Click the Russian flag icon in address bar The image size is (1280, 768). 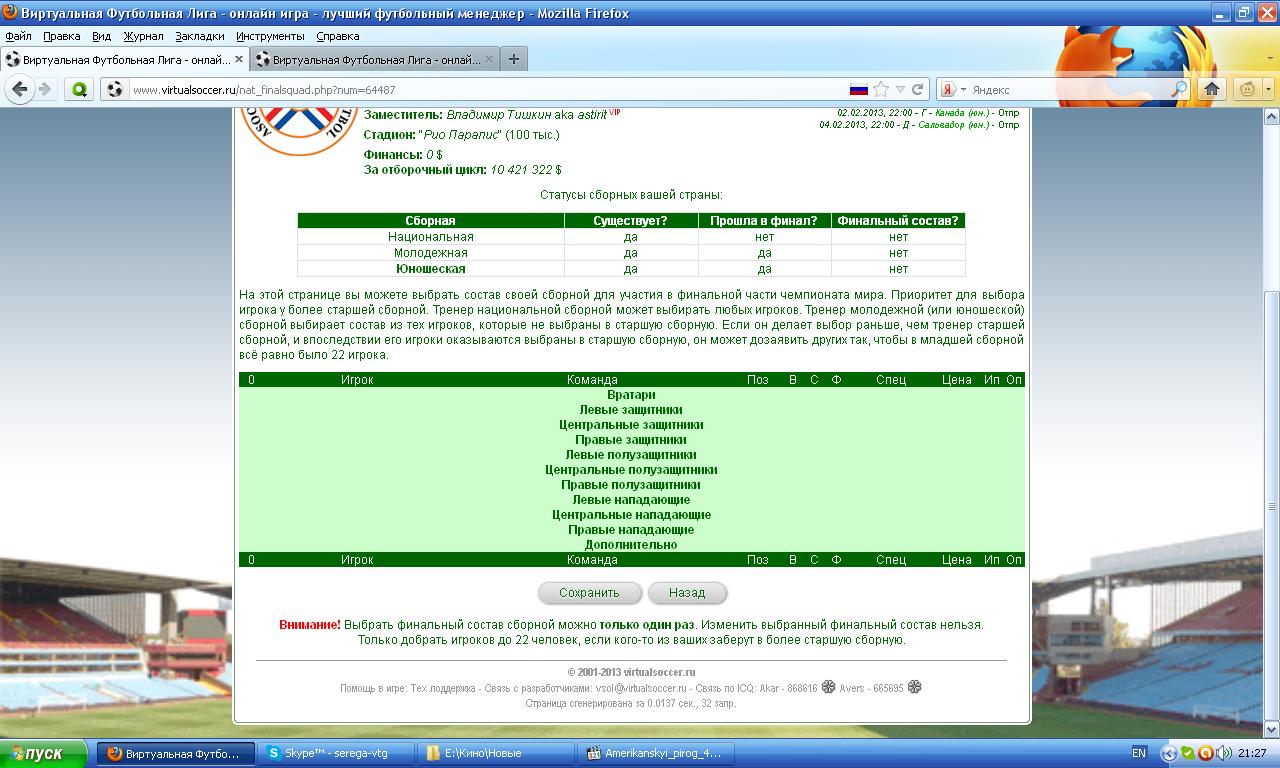(x=859, y=89)
